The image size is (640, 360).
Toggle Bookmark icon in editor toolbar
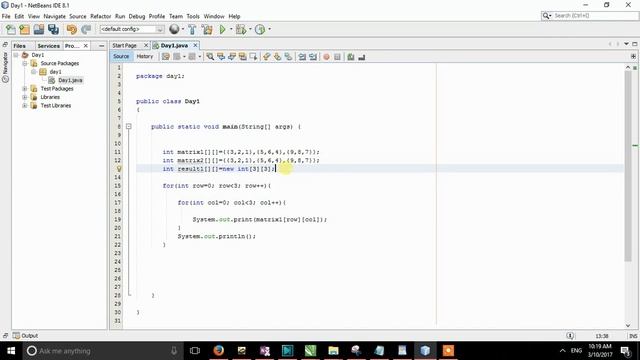click(288, 57)
